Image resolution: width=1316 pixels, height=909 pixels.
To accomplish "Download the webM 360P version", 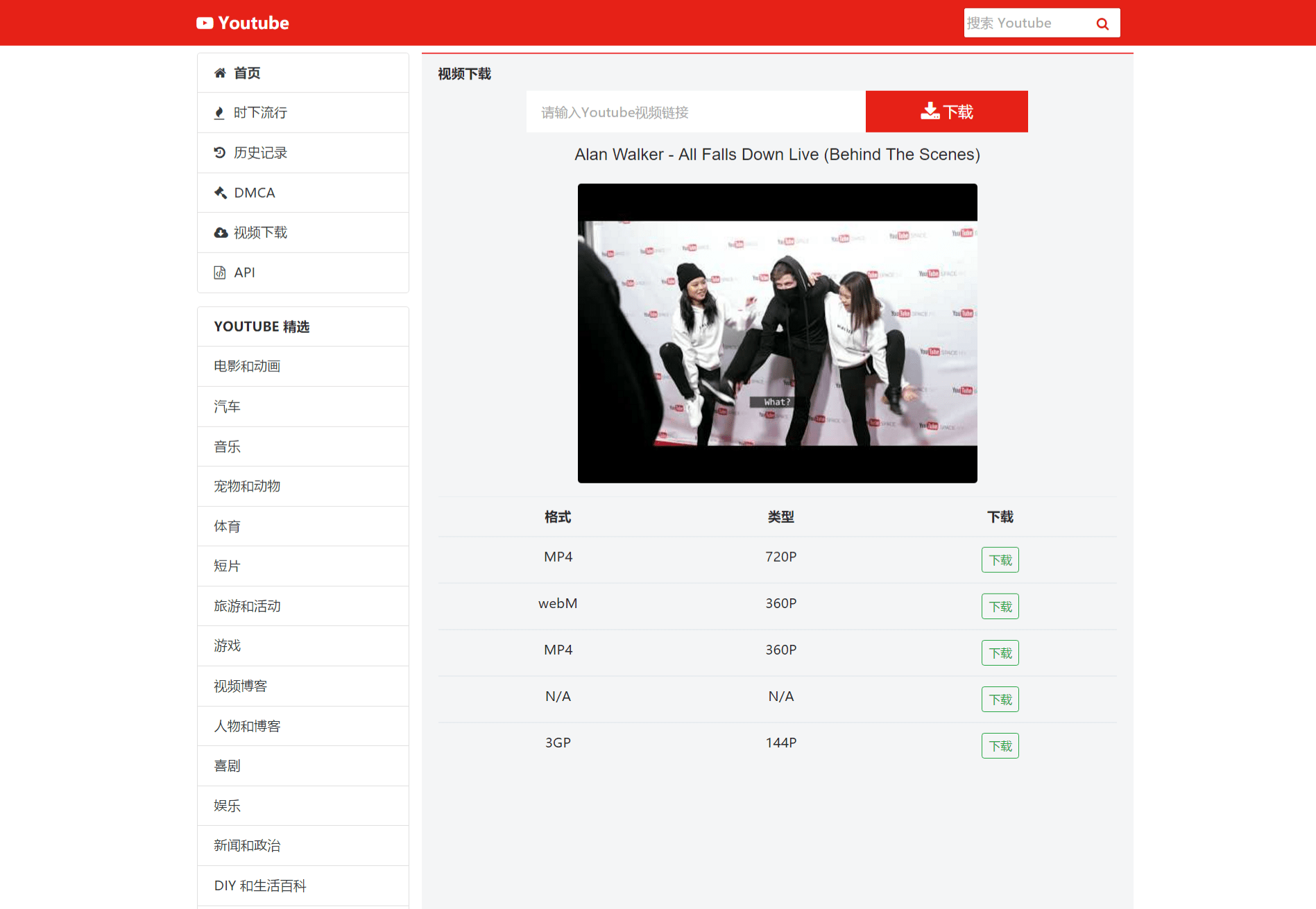I will 1000,607.
